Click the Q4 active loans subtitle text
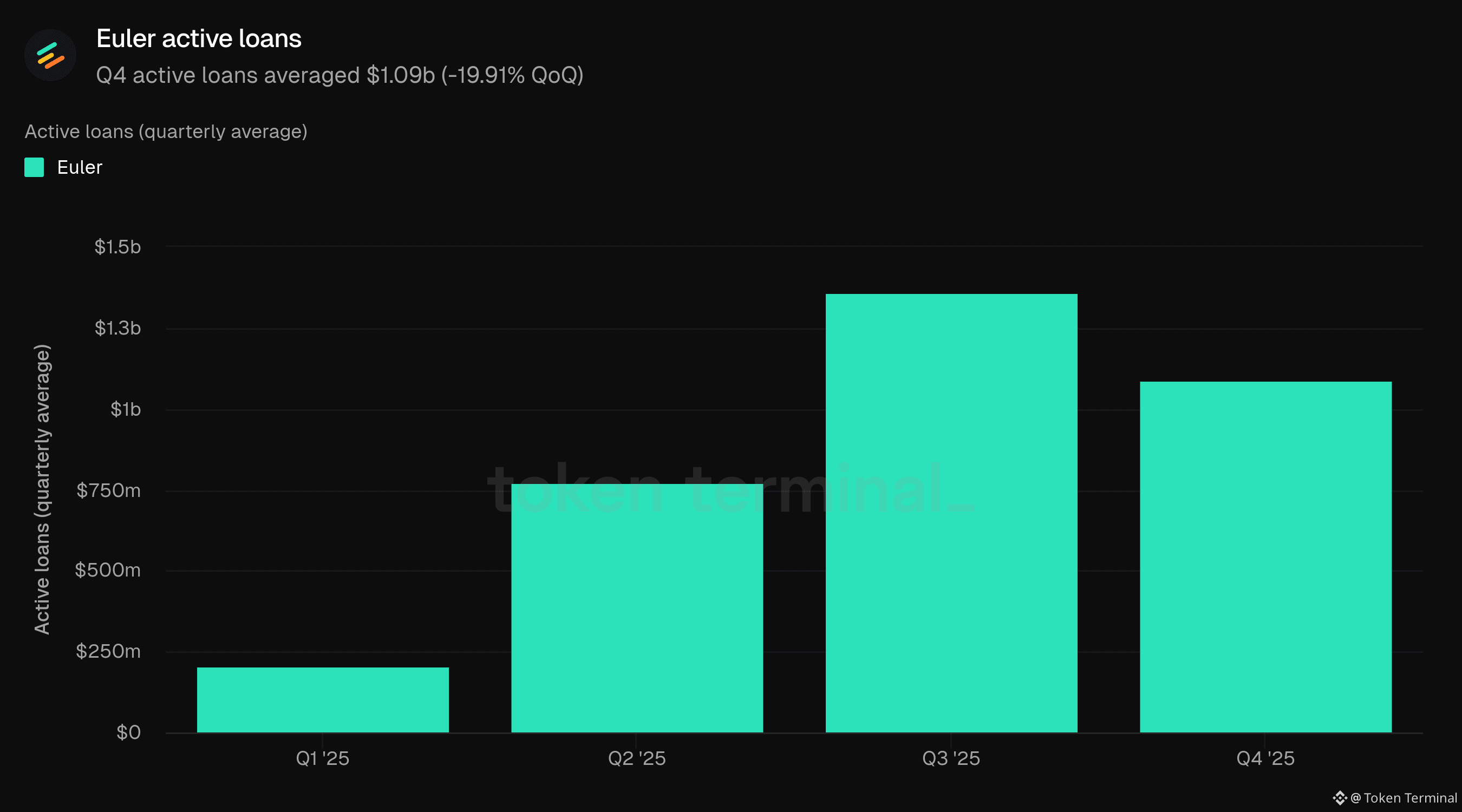The width and height of the screenshot is (1462, 812). pyautogui.click(x=340, y=75)
